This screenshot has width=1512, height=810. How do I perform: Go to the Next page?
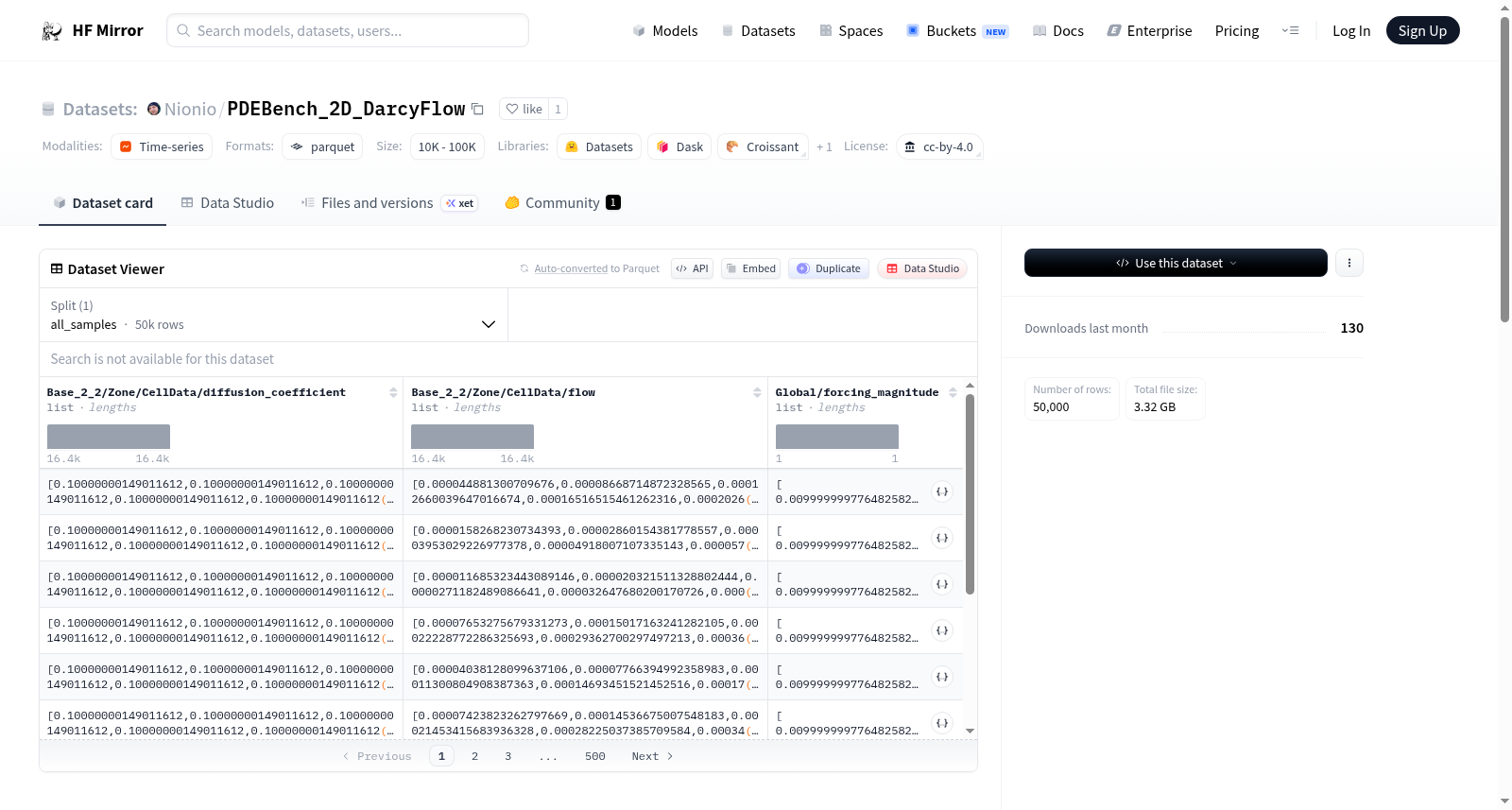(x=652, y=756)
